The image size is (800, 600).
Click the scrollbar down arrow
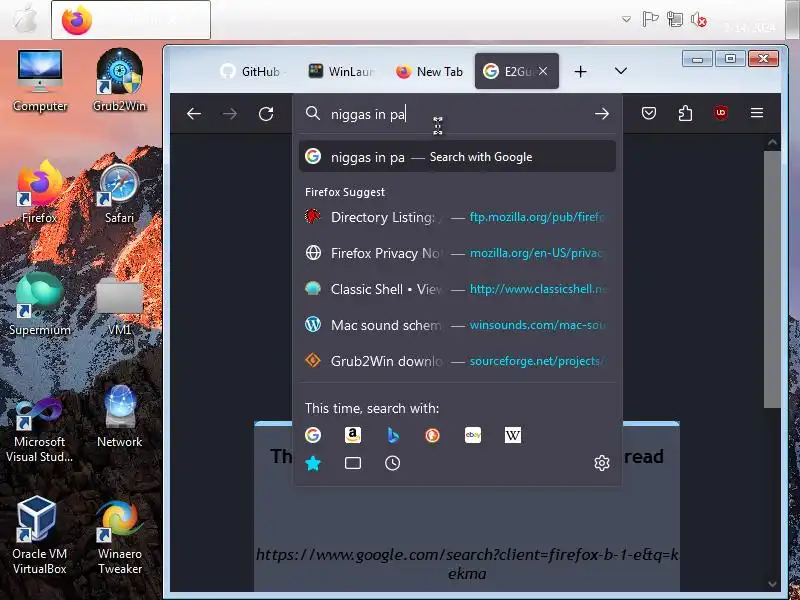point(772,583)
